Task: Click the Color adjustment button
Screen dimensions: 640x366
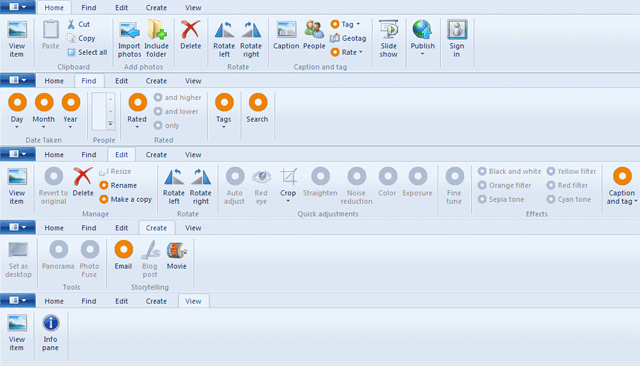Action: click(387, 182)
